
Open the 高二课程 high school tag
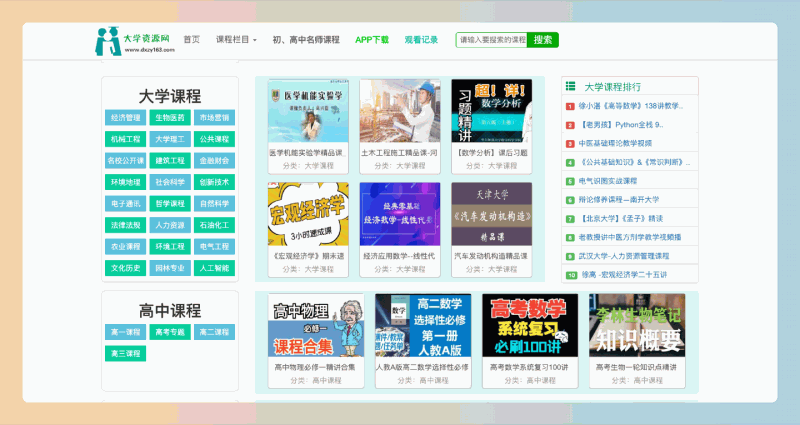point(214,332)
